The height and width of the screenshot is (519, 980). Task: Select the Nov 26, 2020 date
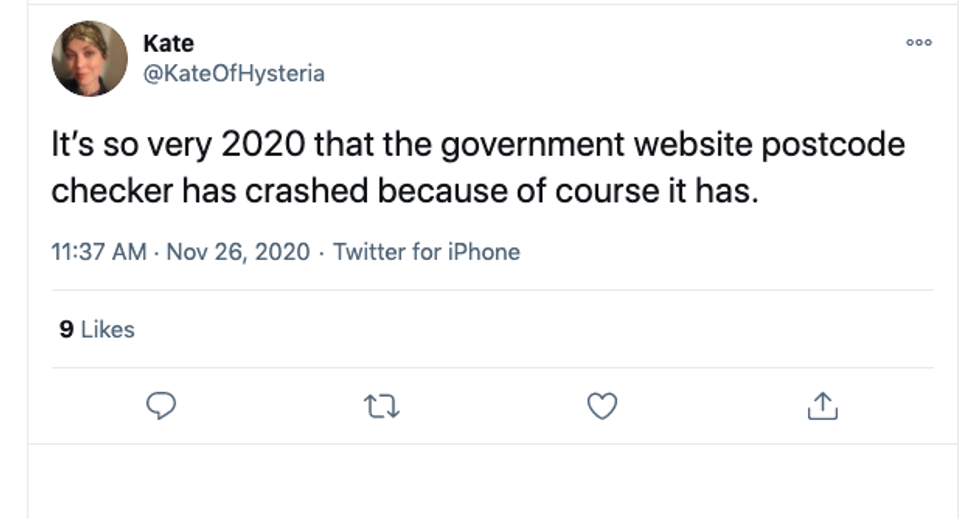click(x=238, y=251)
